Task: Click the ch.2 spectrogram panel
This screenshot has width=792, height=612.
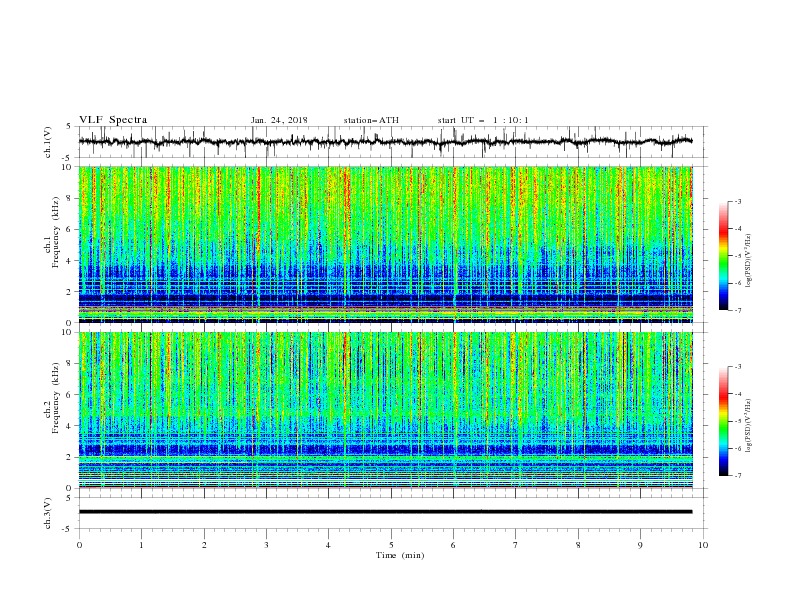Action: [x=386, y=410]
